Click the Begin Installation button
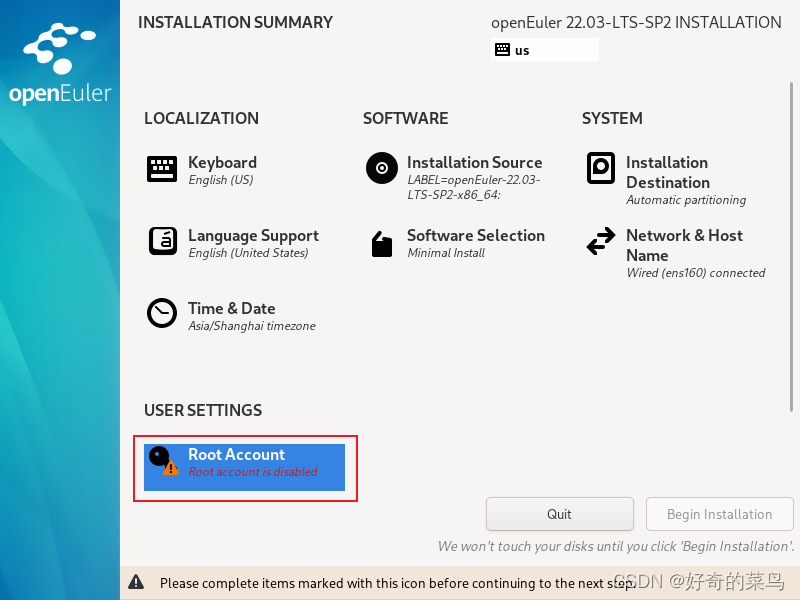Screen dimensions: 800x600 719,514
